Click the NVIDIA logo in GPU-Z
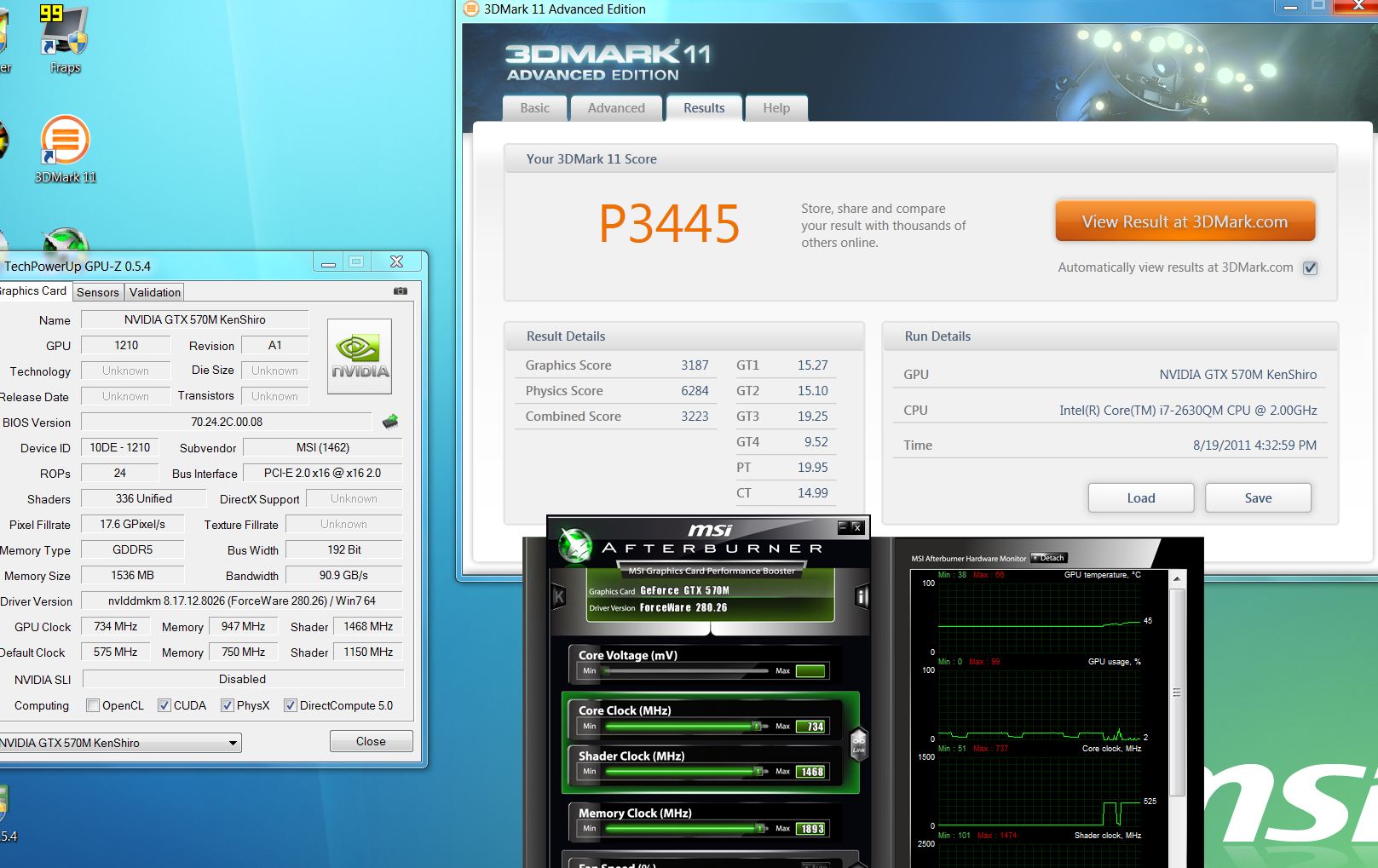The image size is (1378, 868). [x=360, y=356]
